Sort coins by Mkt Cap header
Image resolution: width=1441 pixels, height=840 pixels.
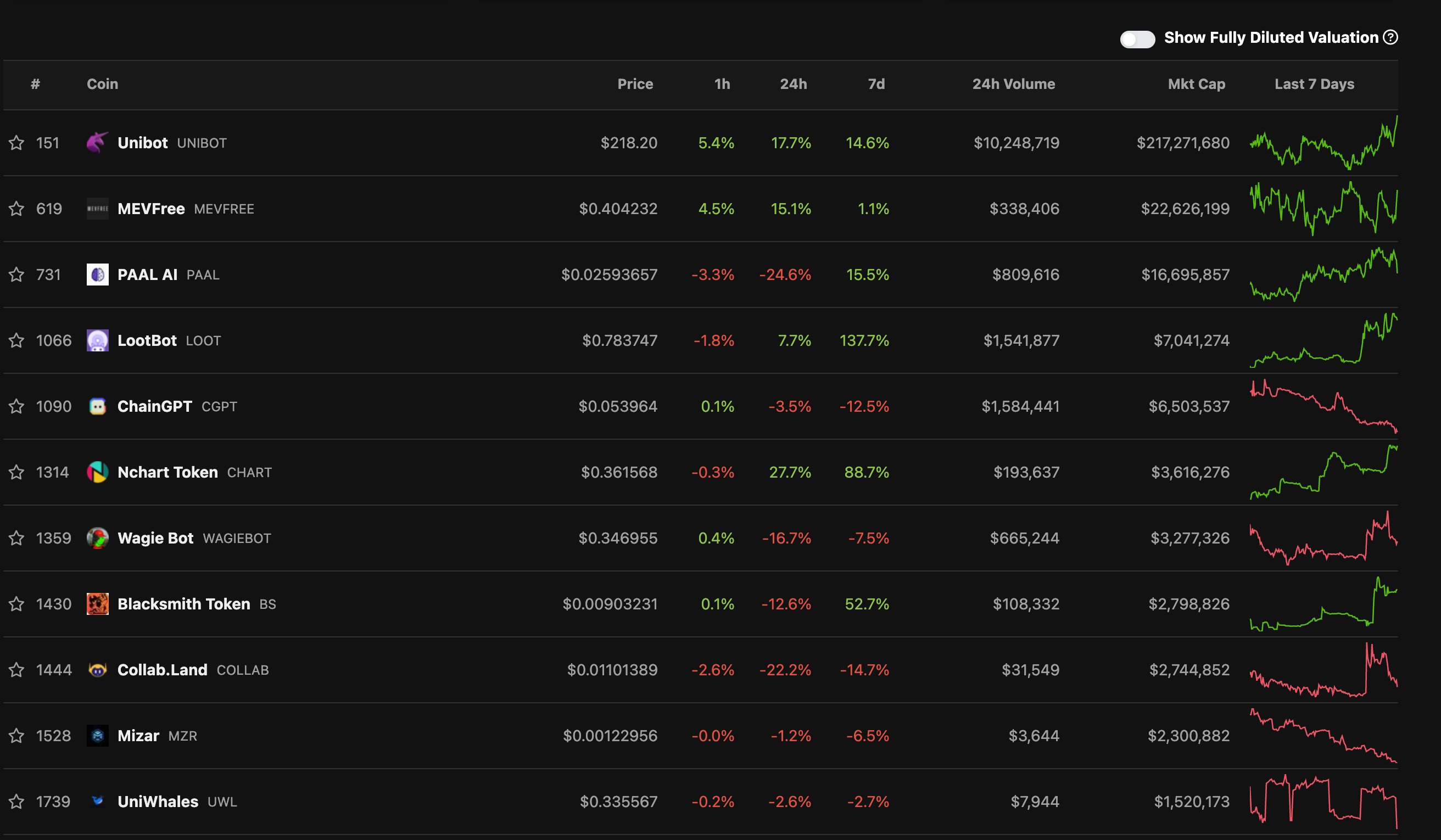(1196, 84)
